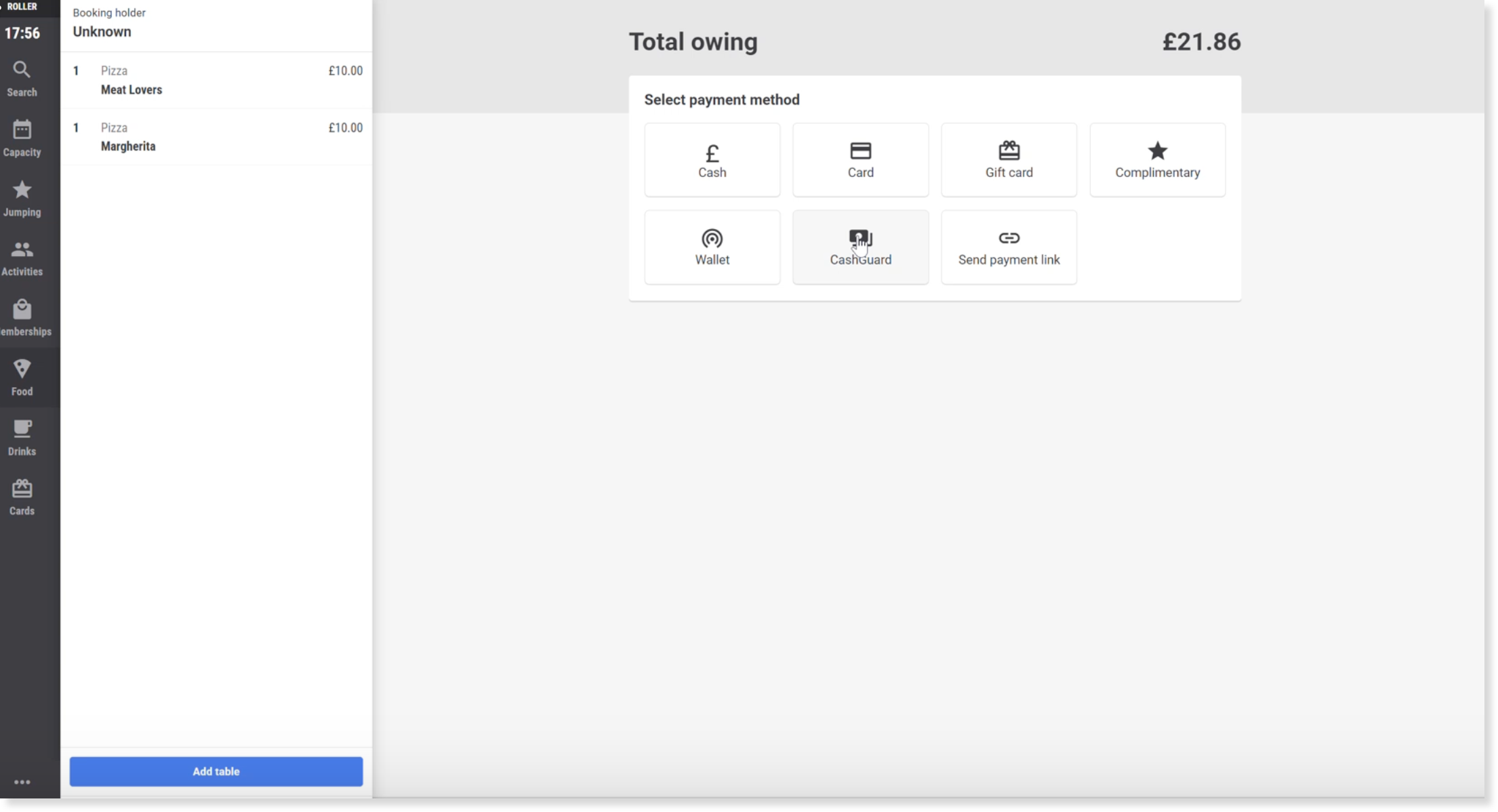
Task: Choose Cash payment method
Action: pyautogui.click(x=712, y=160)
